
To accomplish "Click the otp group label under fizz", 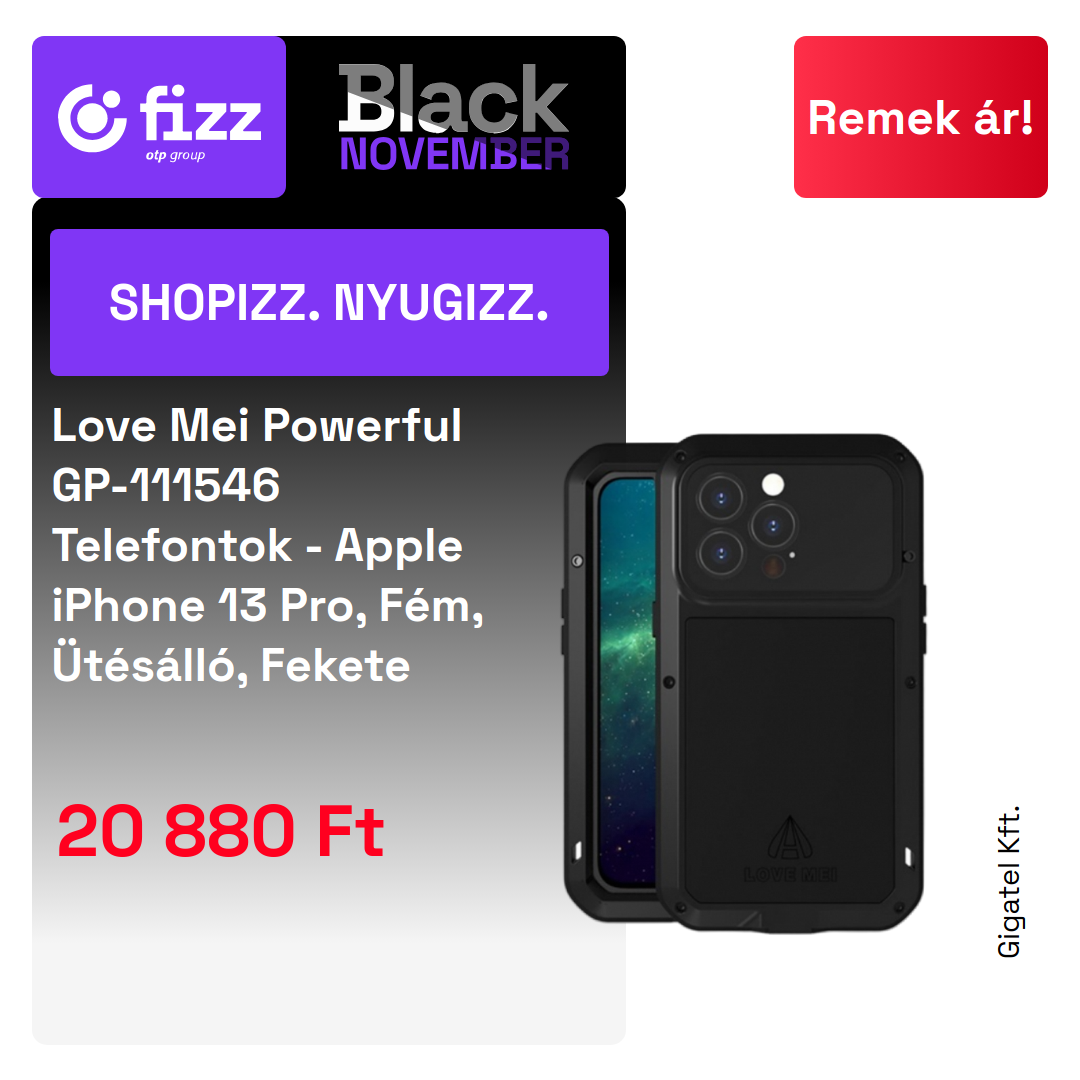I will pyautogui.click(x=175, y=156).
